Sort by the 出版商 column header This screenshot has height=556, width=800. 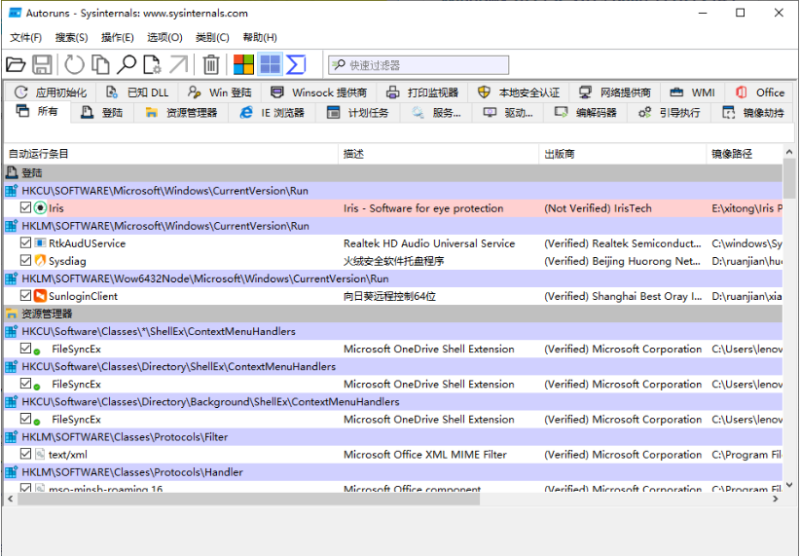(x=622, y=154)
